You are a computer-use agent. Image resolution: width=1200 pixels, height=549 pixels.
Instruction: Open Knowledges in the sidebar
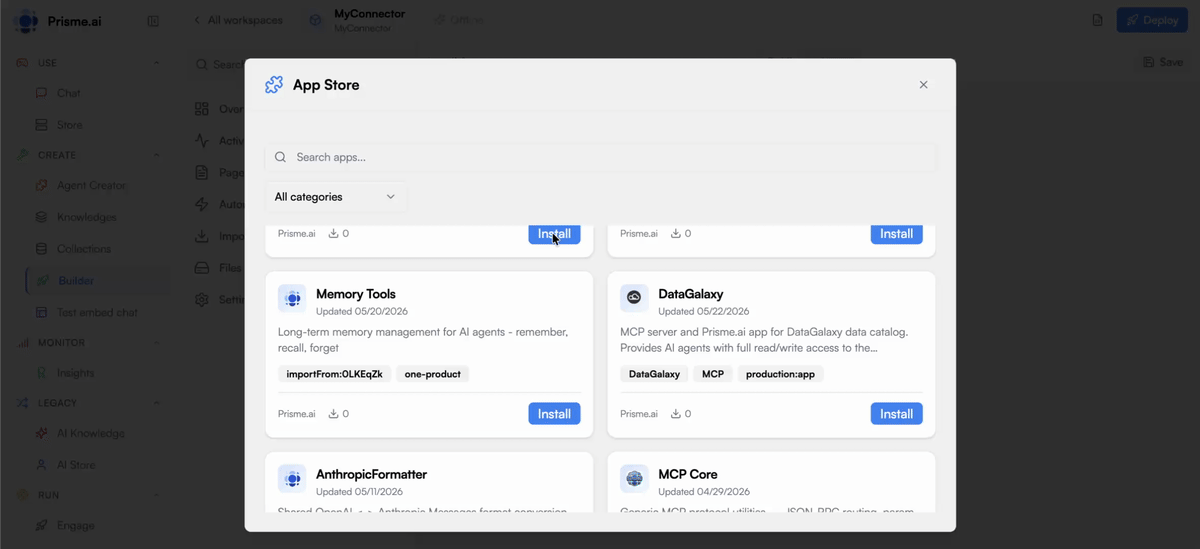tap(88, 217)
